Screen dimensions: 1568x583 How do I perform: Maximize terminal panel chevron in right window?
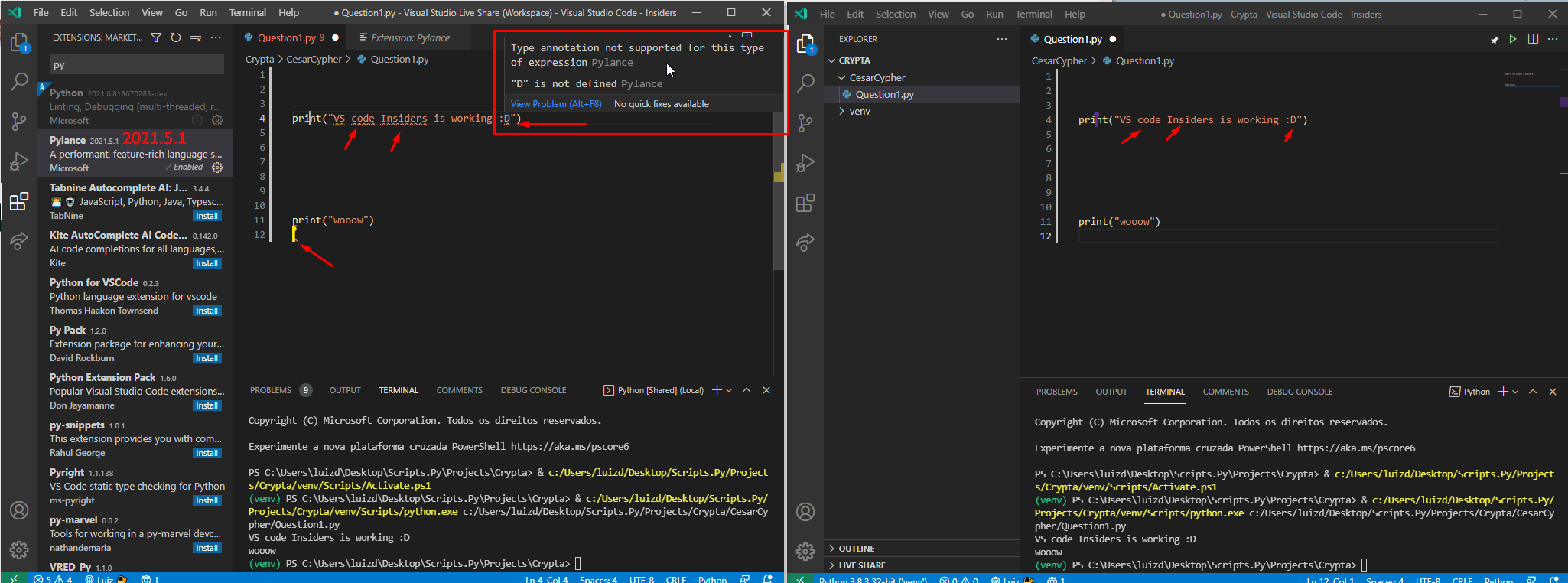pos(1533,392)
